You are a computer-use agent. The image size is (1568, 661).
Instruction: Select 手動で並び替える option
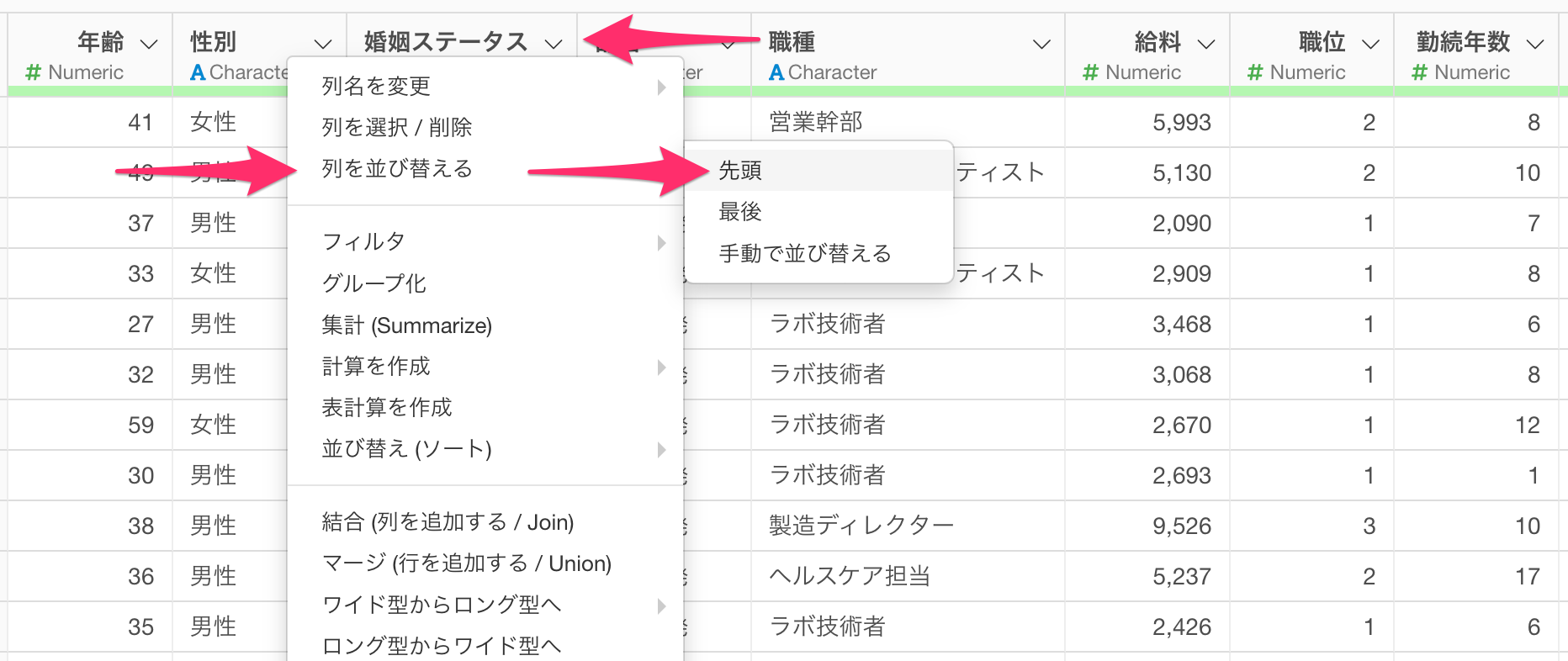[804, 253]
